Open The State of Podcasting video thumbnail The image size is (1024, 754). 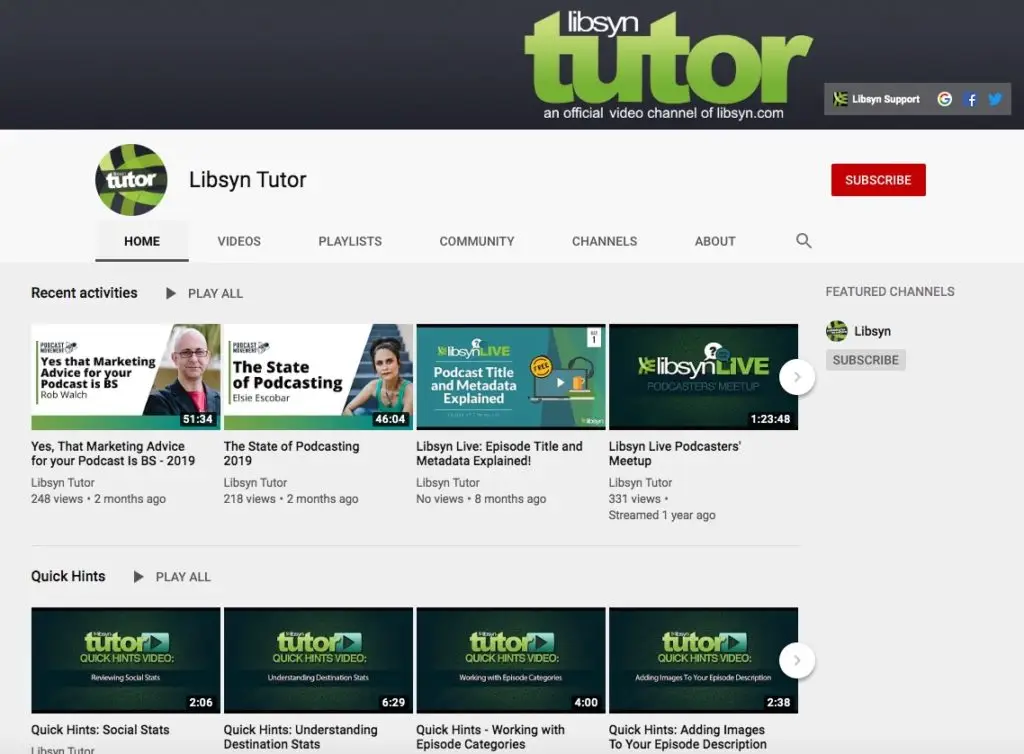pos(318,376)
